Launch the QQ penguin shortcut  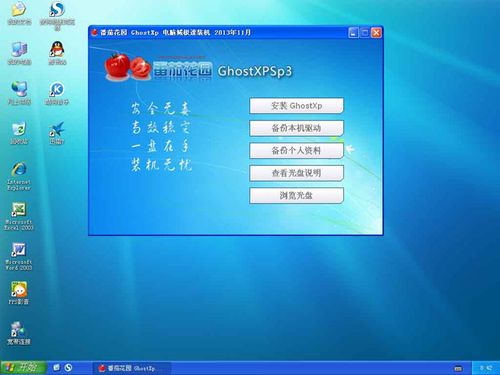point(57,49)
